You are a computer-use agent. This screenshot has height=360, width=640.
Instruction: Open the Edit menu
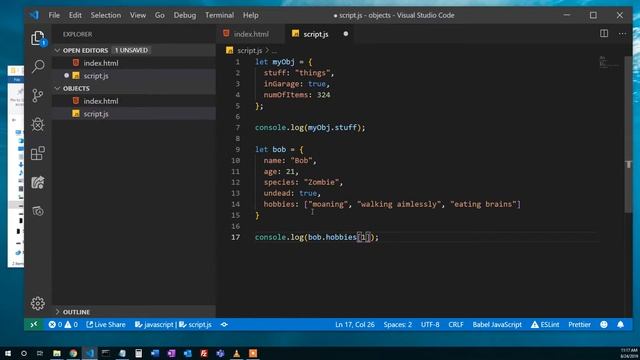point(75,15)
